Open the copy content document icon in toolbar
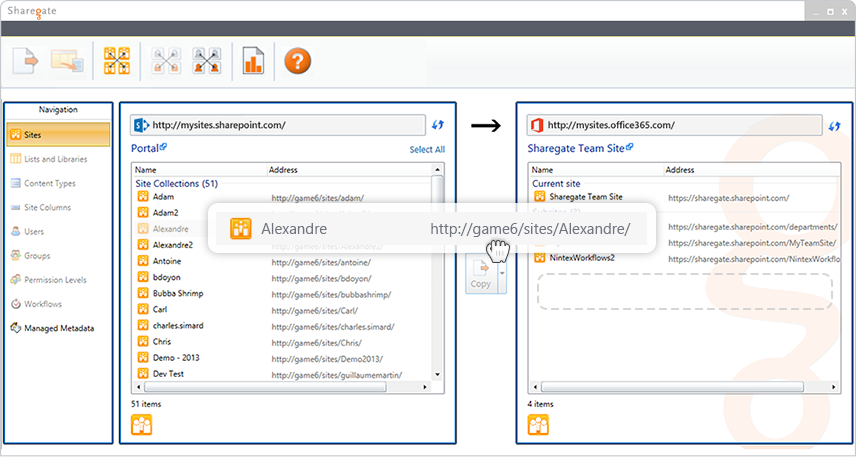856x457 pixels. 26,61
